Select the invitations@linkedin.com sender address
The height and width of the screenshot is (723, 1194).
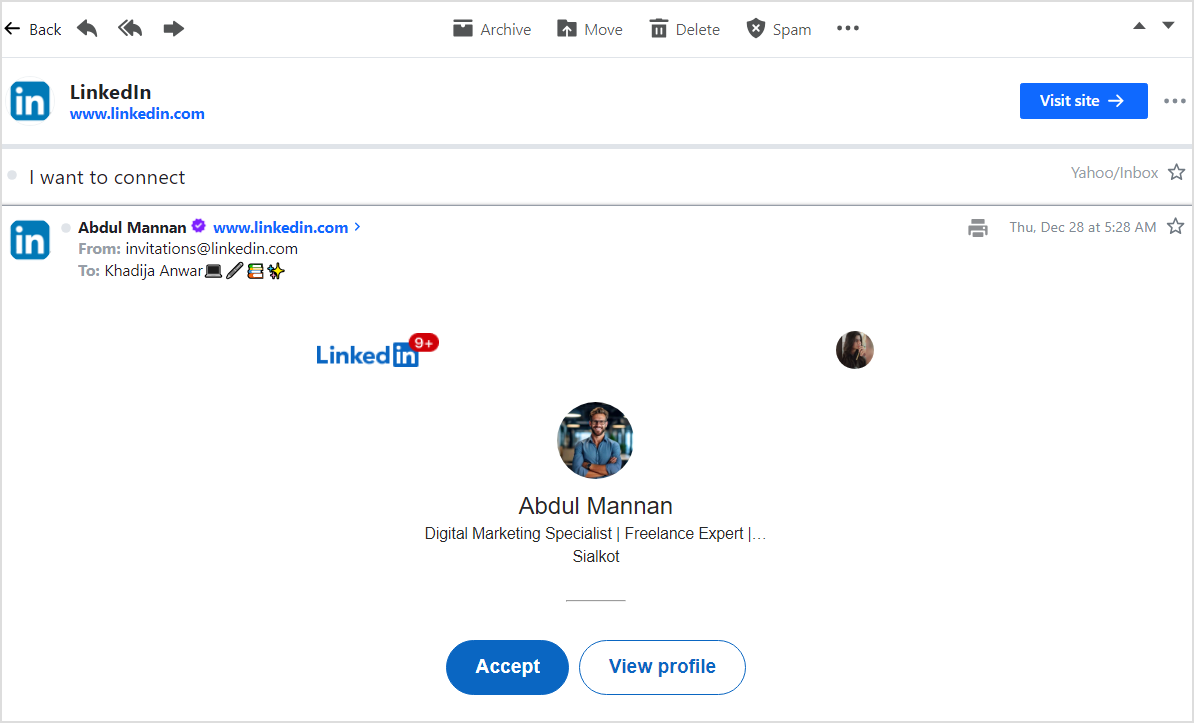pyautogui.click(x=212, y=248)
